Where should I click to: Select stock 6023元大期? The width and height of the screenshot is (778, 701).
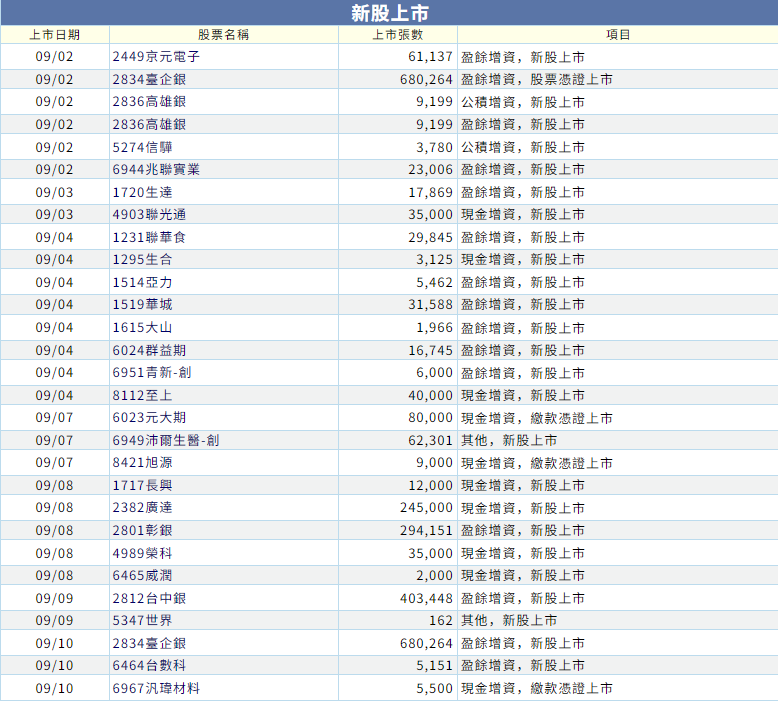coord(149,418)
